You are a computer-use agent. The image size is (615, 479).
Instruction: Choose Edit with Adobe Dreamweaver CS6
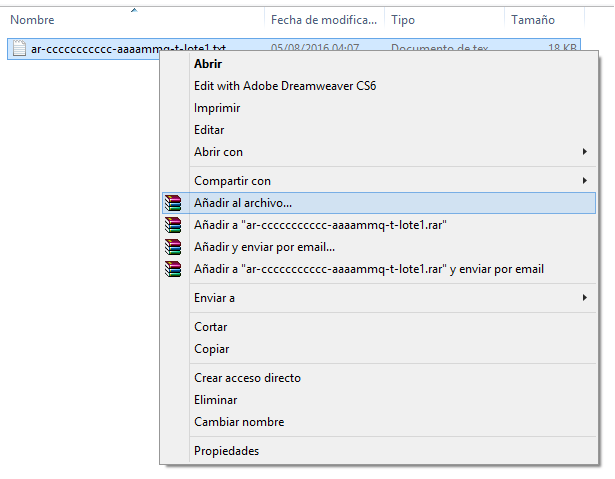[x=285, y=86]
